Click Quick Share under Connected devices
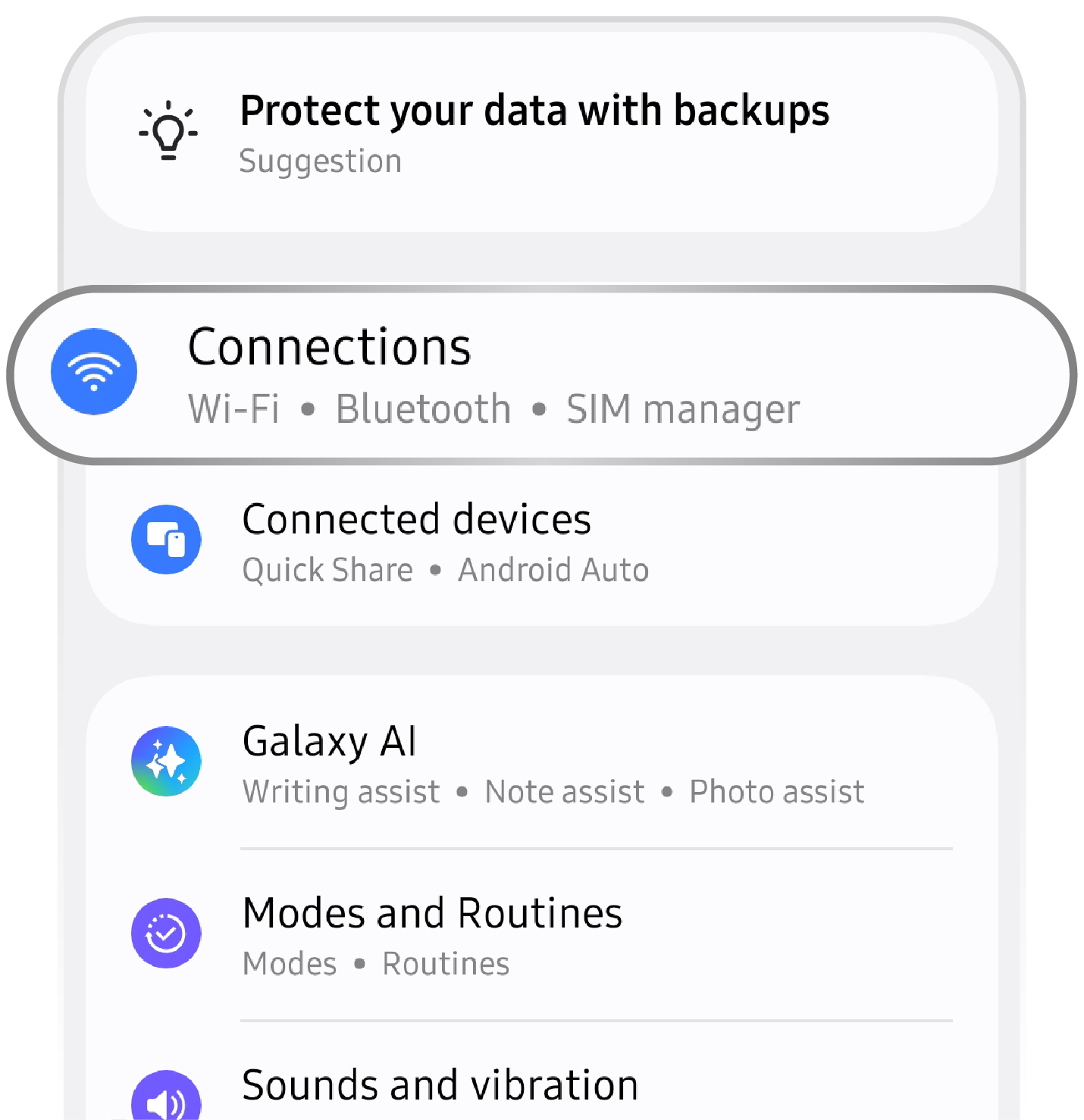The width and height of the screenshot is (1084, 1120). point(327,570)
